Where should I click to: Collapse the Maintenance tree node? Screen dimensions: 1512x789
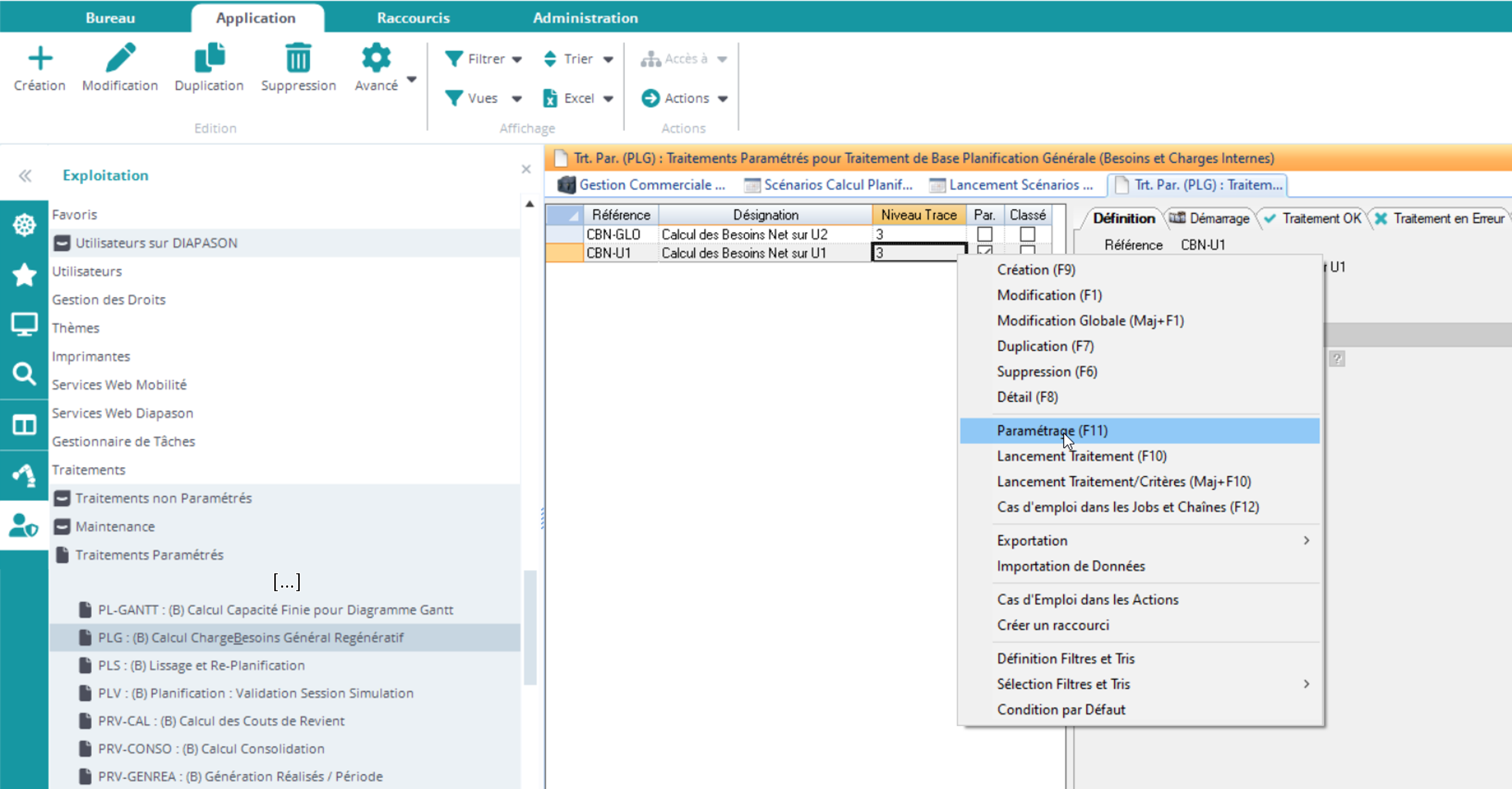62,527
